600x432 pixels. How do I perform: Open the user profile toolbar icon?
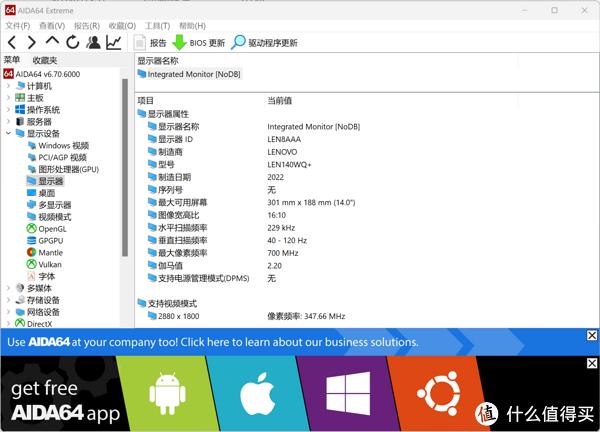93,42
